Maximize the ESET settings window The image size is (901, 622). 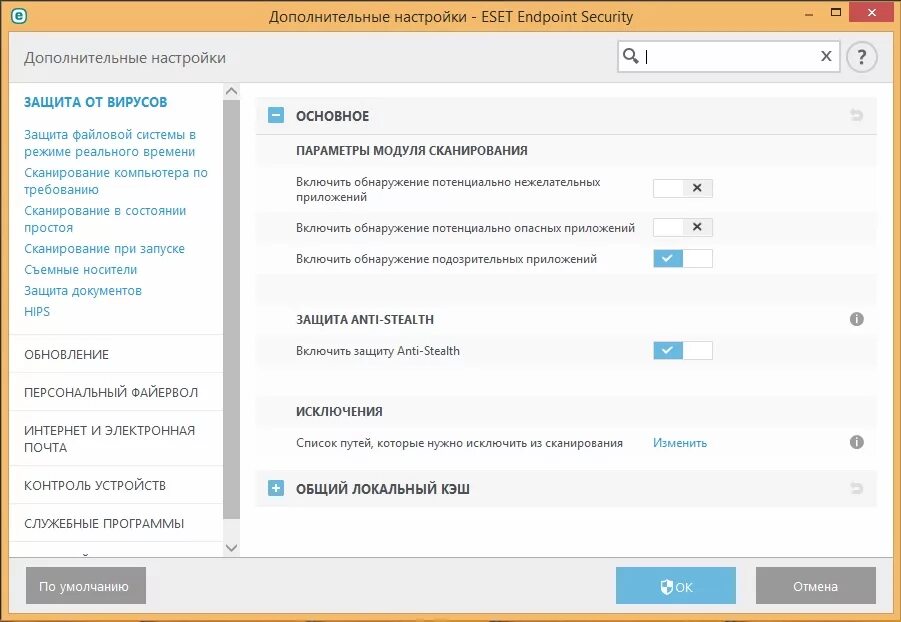point(836,12)
